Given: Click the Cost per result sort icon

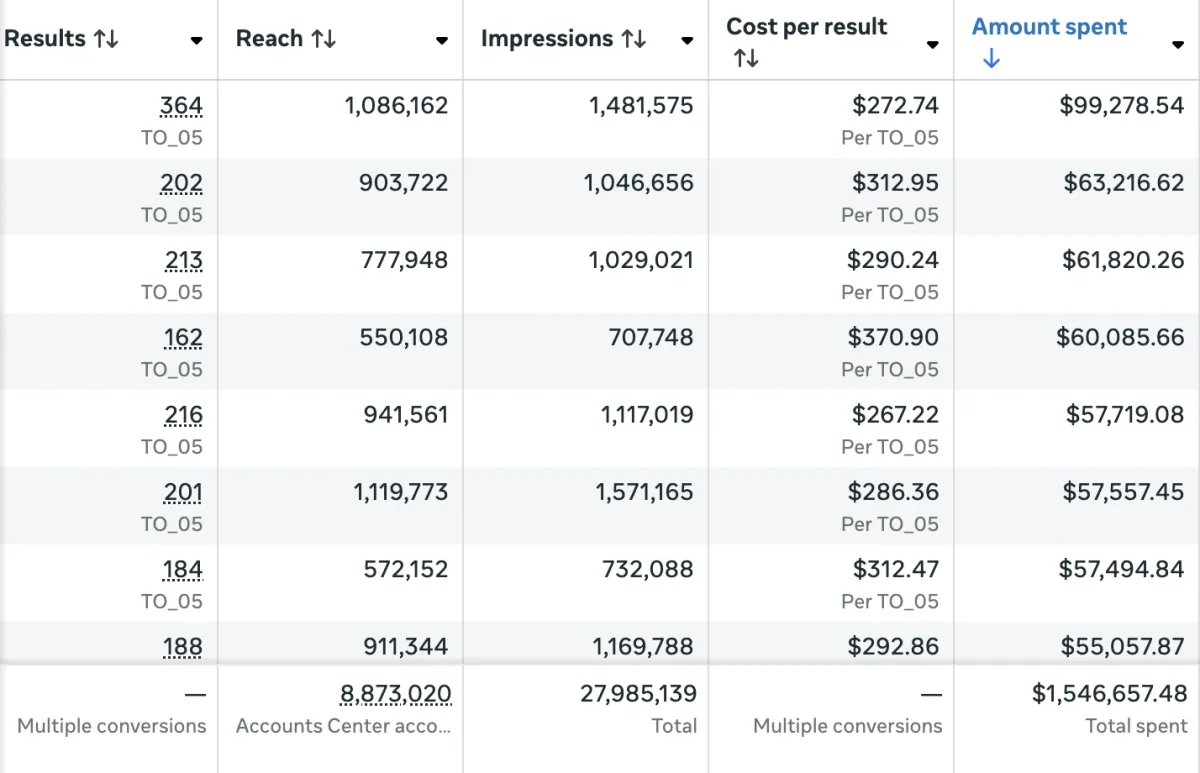Looking at the screenshot, I should [746, 59].
